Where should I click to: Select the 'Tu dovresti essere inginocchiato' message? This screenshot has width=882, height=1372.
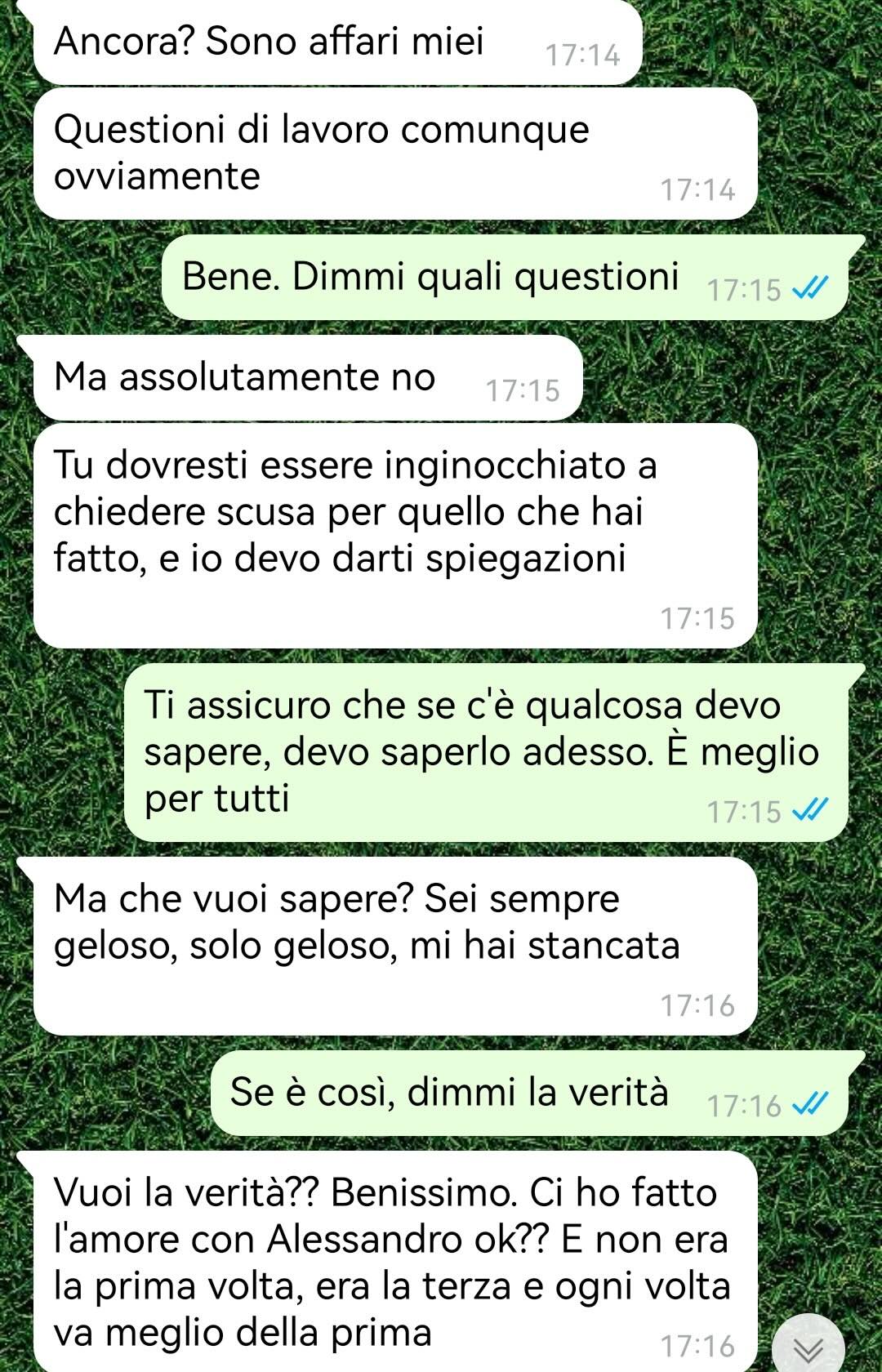click(395, 536)
